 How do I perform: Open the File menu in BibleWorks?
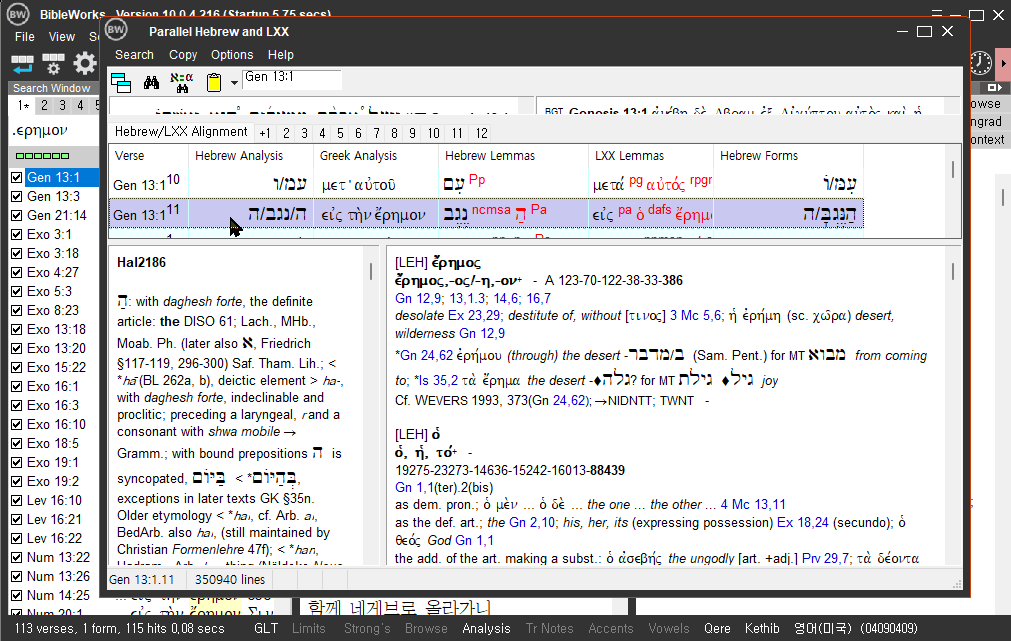coord(25,37)
